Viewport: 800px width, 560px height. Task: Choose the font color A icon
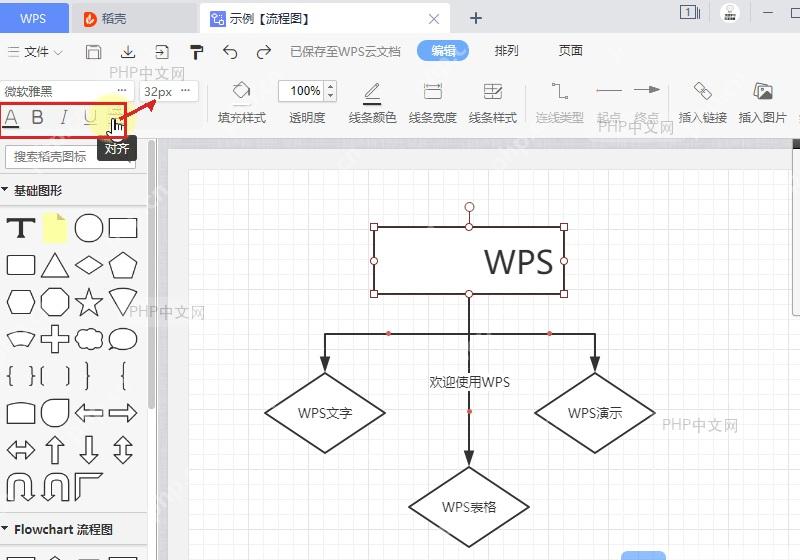pyautogui.click(x=11, y=118)
